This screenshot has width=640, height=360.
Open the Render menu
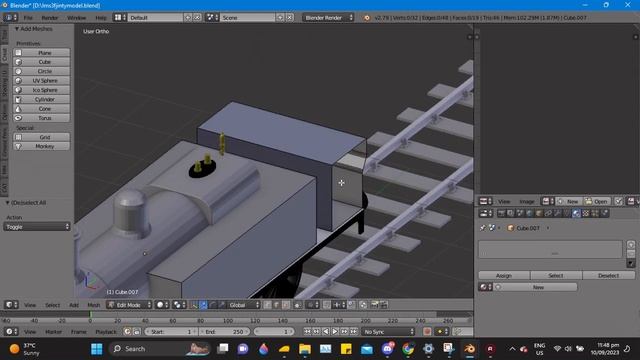[x=49, y=18]
